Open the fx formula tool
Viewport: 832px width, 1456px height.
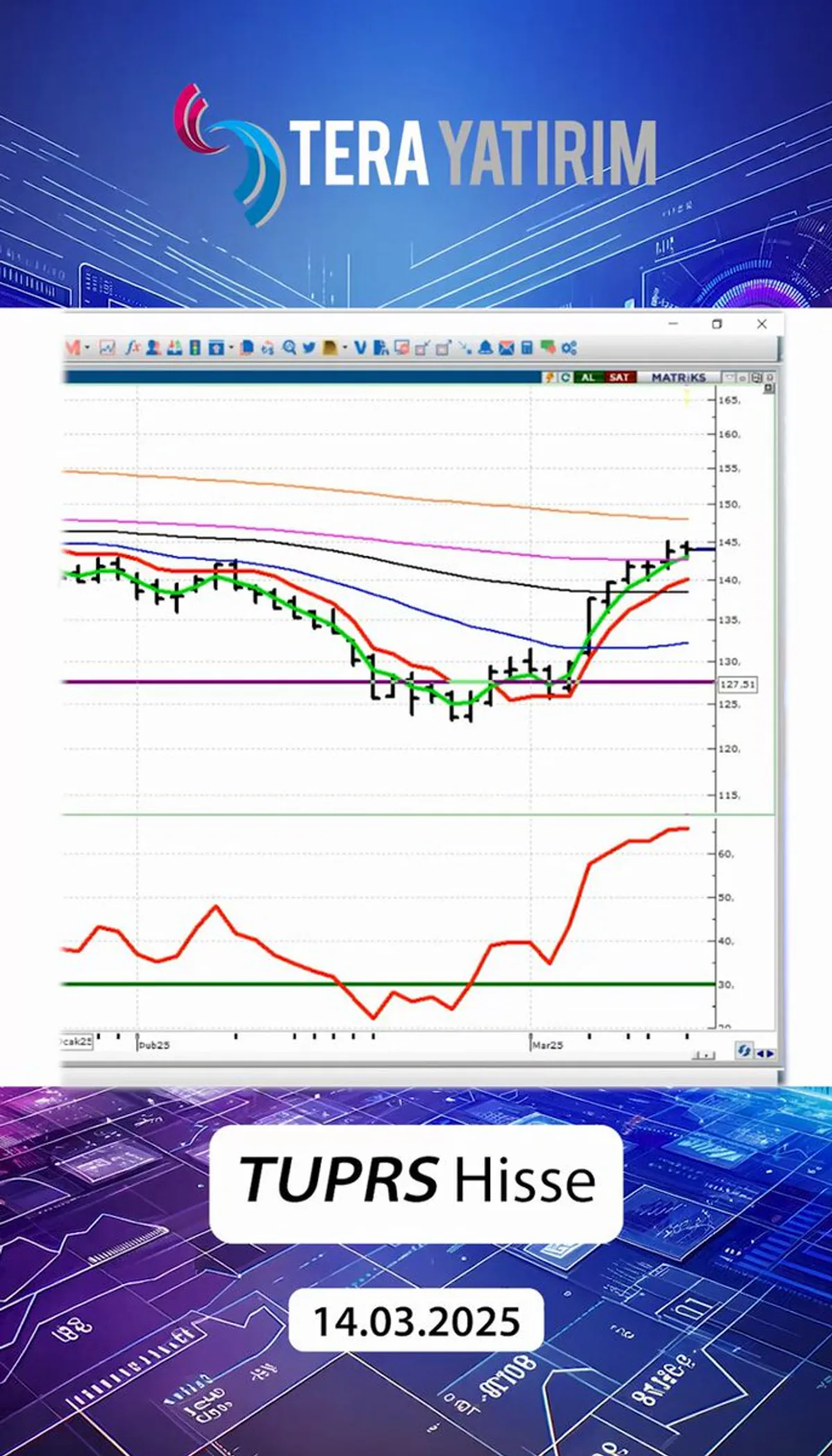(132, 348)
